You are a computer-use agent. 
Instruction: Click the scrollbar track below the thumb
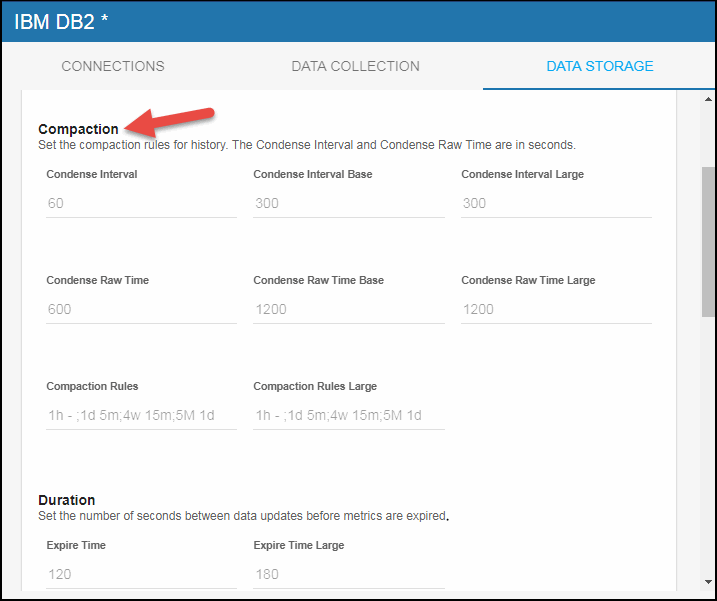(x=708, y=450)
